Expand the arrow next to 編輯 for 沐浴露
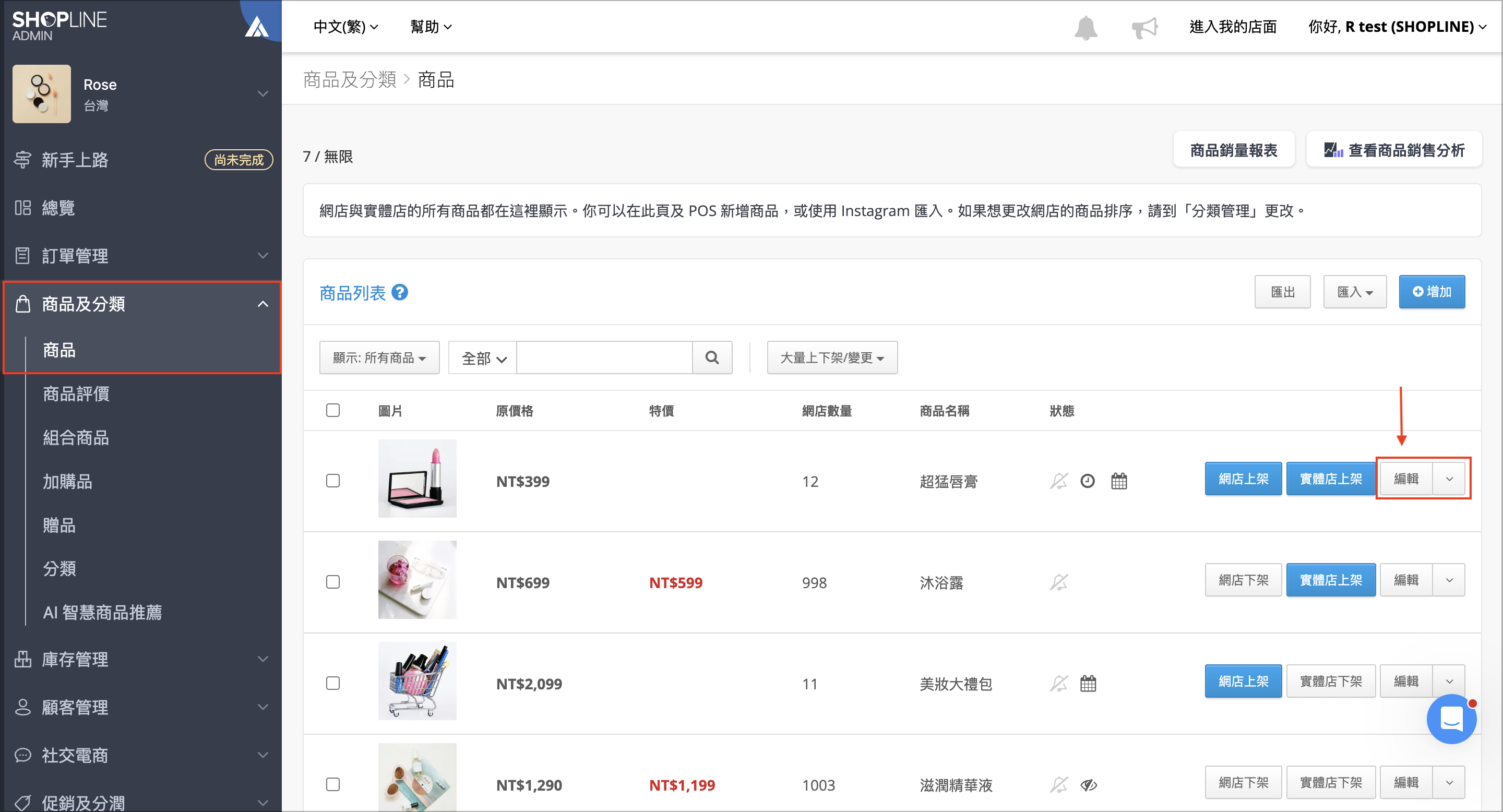The height and width of the screenshot is (812, 1503). click(1449, 580)
